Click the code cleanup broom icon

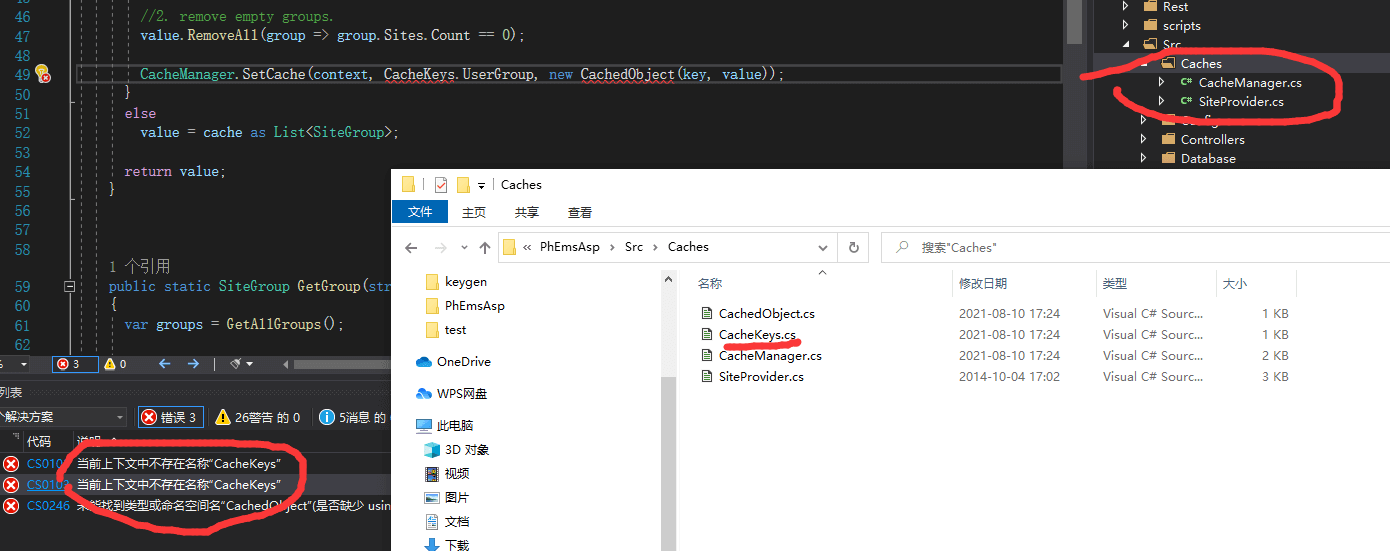[236, 364]
